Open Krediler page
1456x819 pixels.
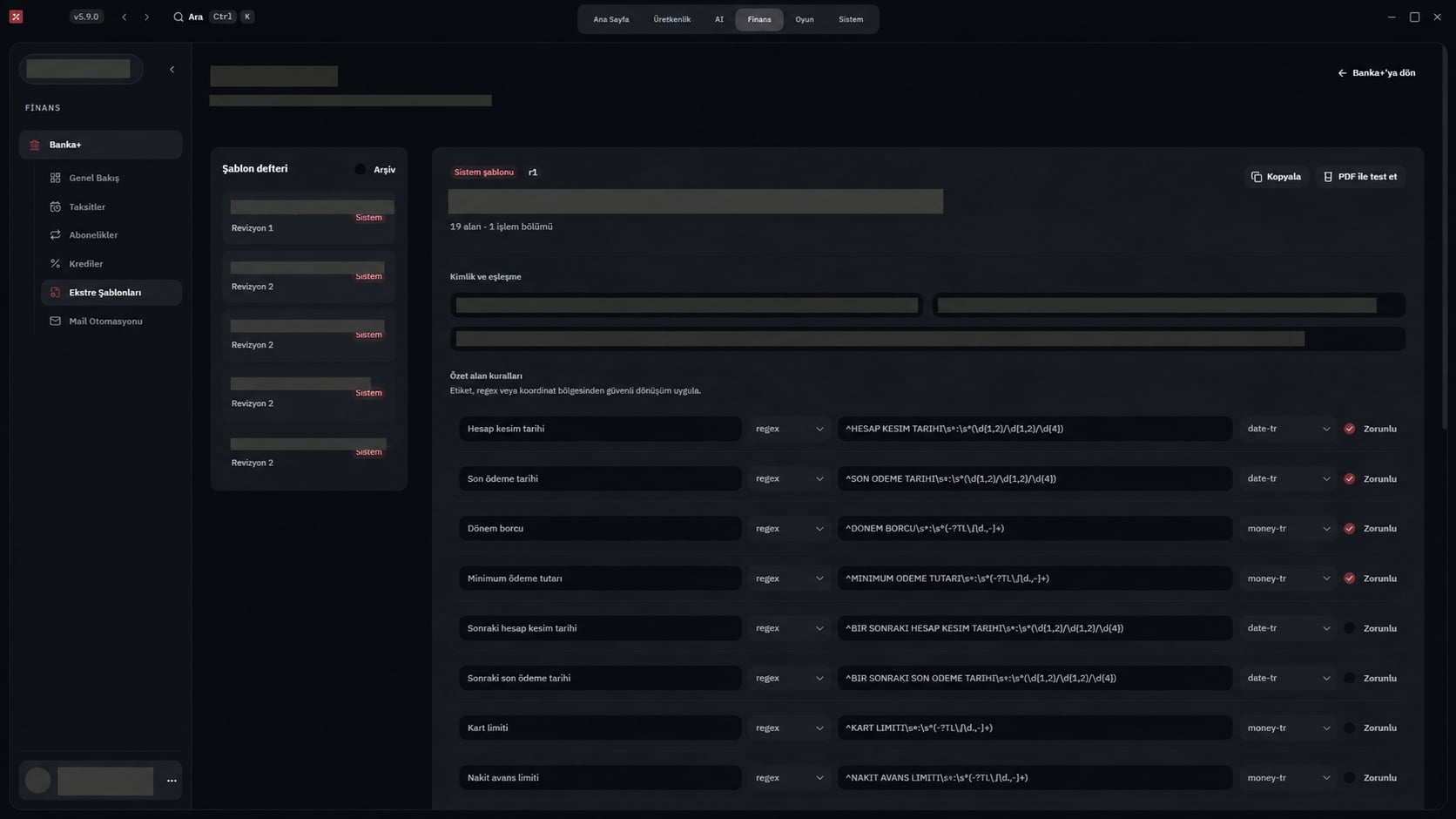pyautogui.click(x=111, y=264)
